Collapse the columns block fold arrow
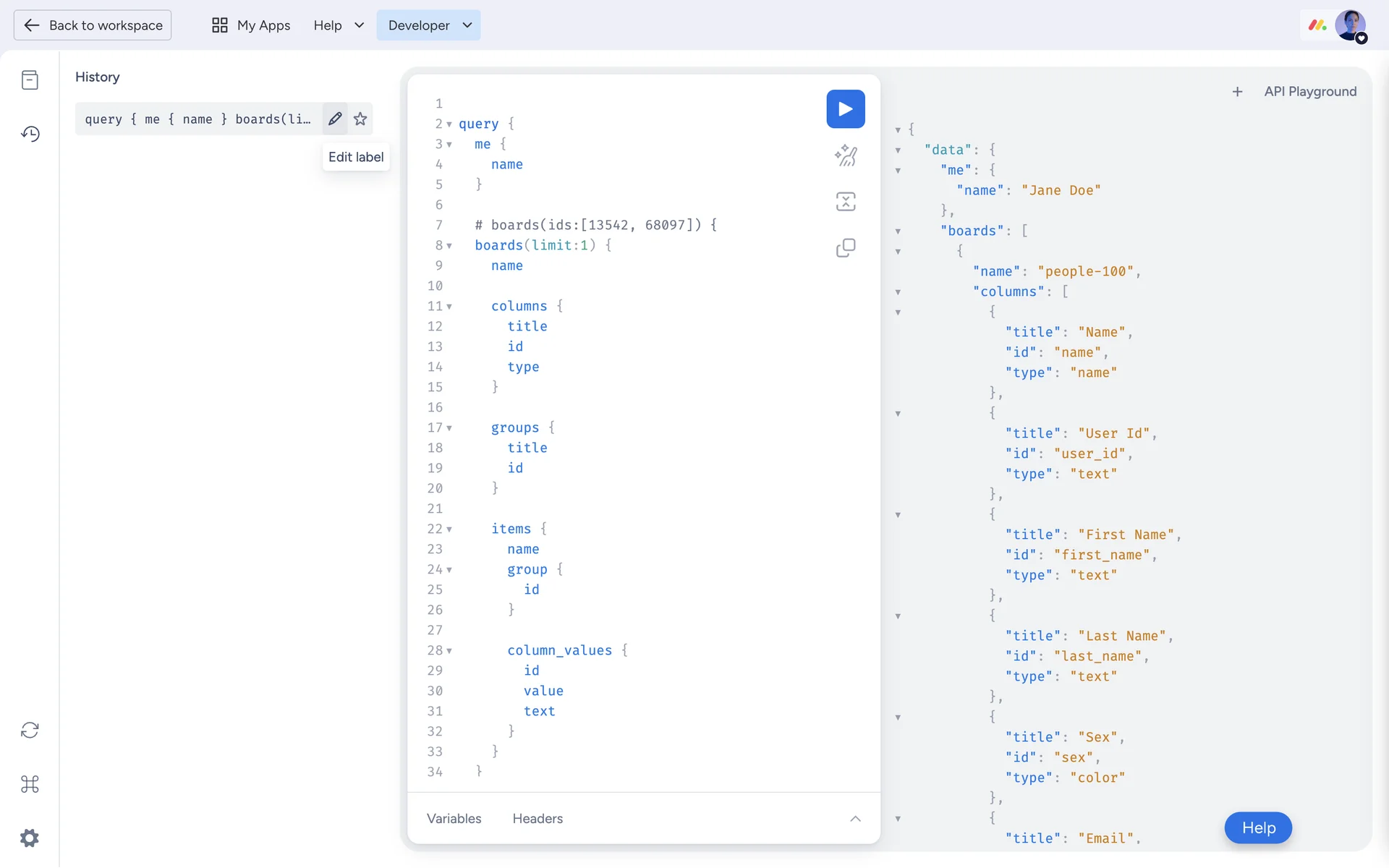The image size is (1389, 868). 449,307
